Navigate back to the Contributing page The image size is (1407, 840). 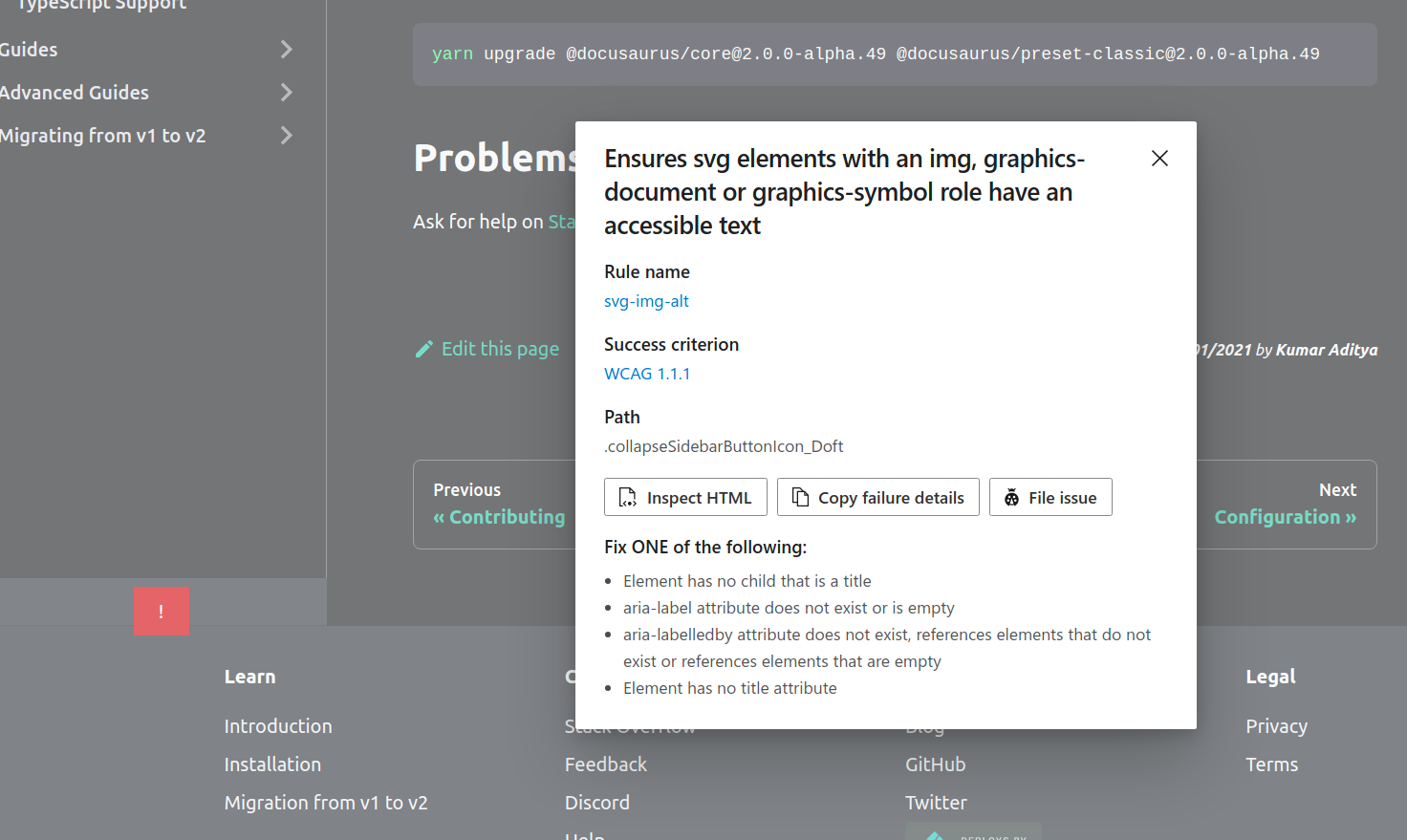pos(499,516)
